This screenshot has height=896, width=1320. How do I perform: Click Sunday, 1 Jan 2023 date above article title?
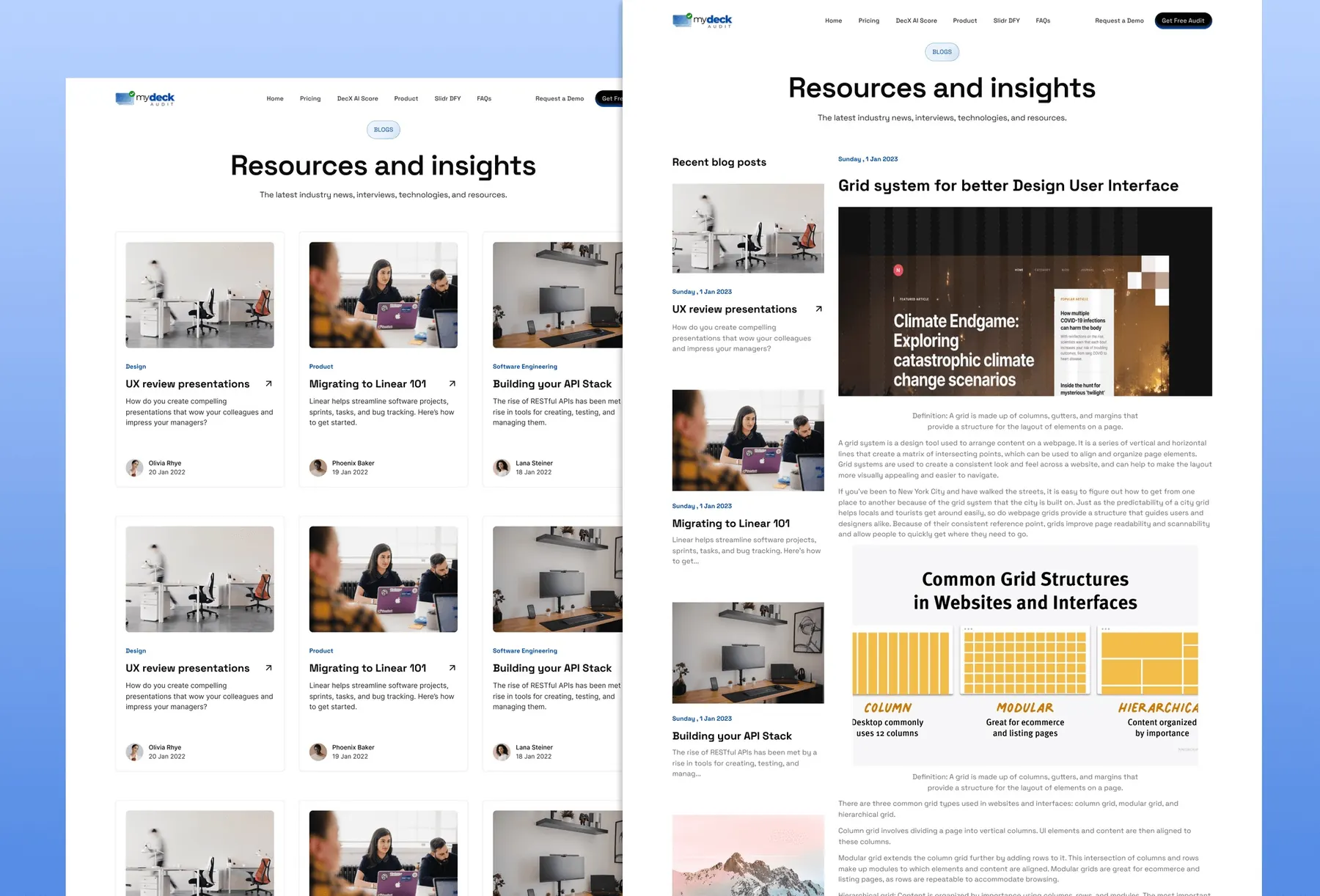point(868,159)
